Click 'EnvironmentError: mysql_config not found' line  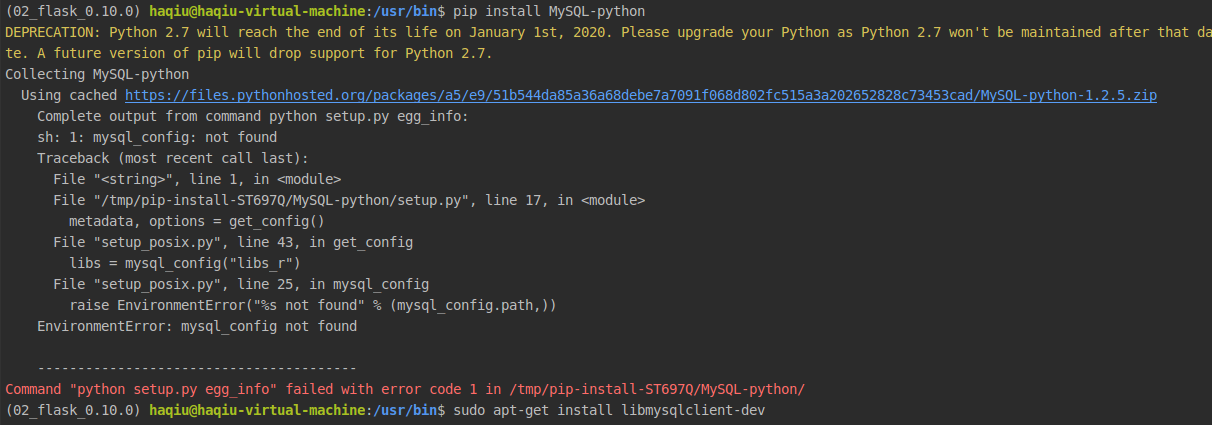tap(197, 326)
